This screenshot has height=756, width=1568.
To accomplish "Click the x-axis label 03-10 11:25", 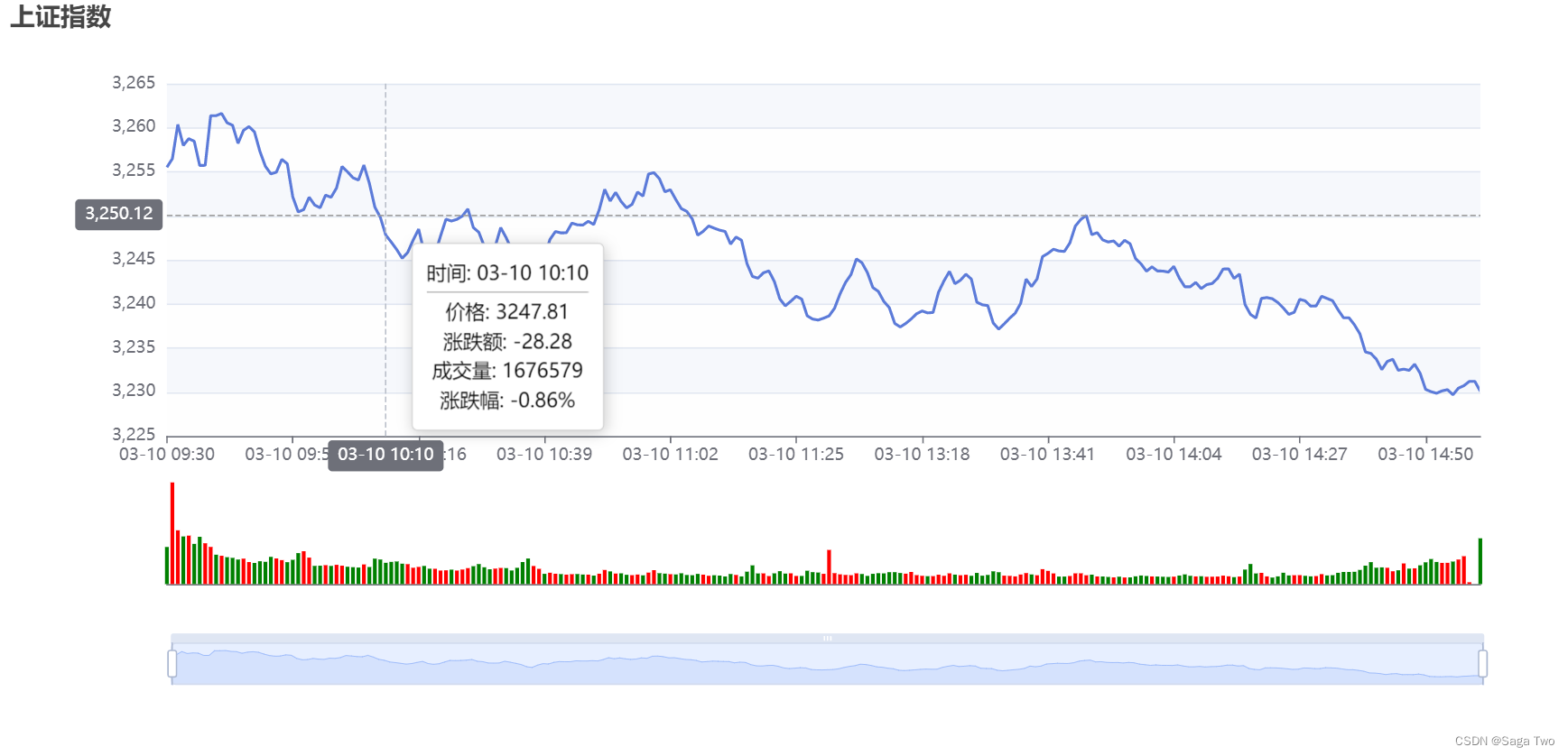I will pyautogui.click(x=796, y=455).
